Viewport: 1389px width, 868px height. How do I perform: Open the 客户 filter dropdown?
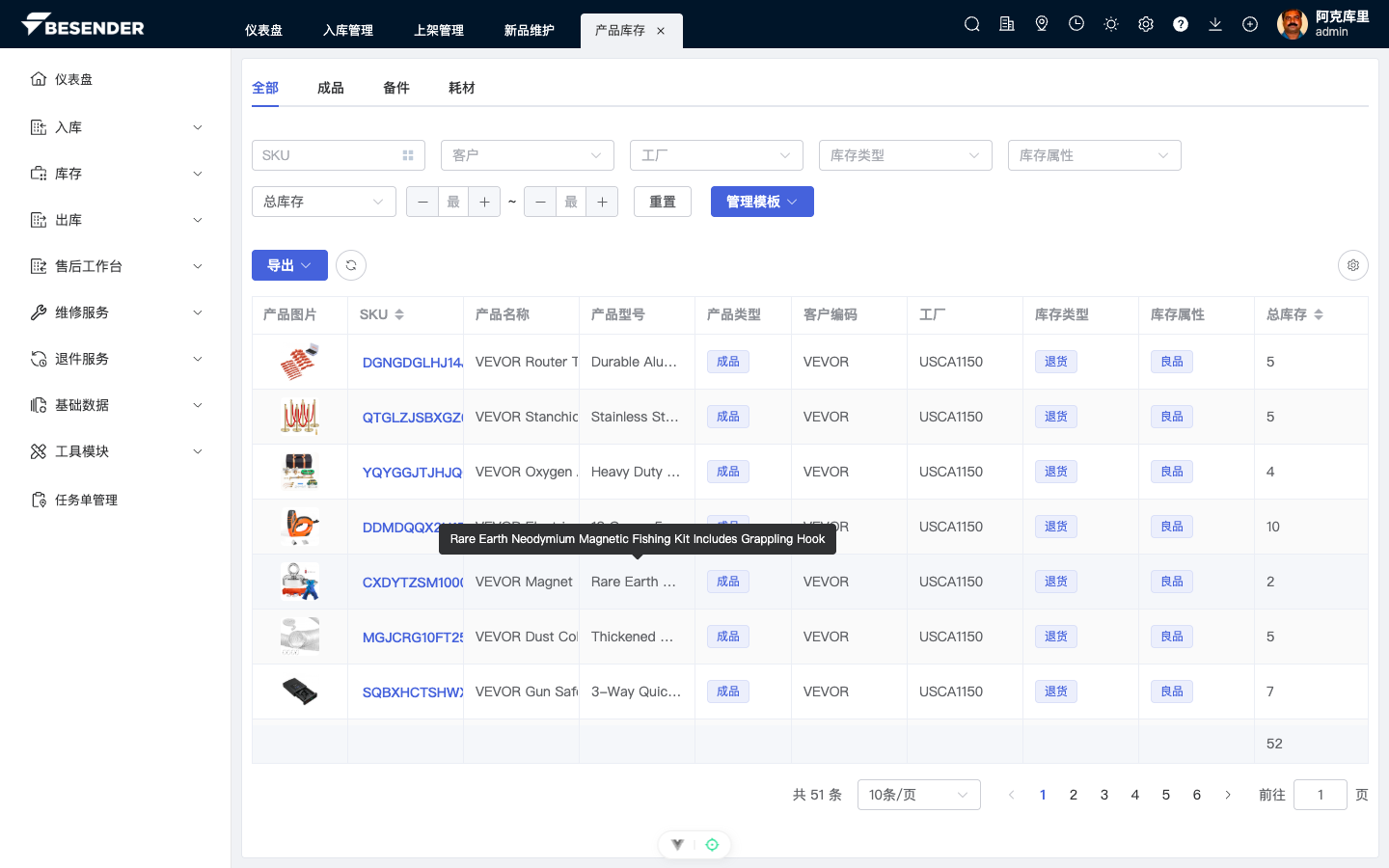[528, 155]
